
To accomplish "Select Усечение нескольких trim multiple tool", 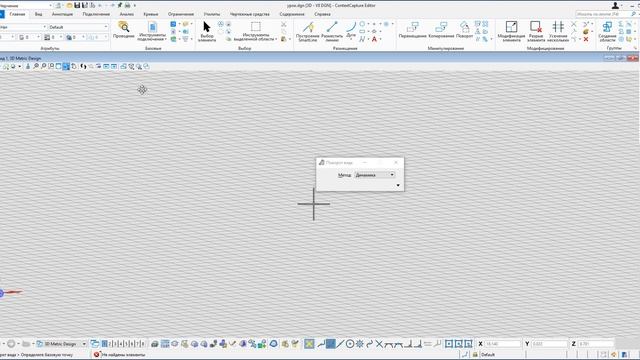I will 558,31.
